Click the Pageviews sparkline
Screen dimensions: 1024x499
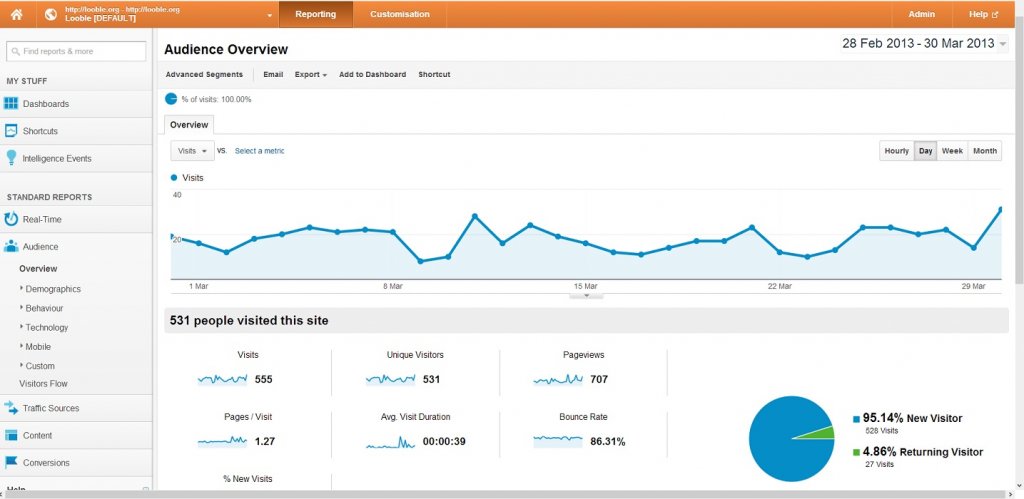click(x=558, y=379)
